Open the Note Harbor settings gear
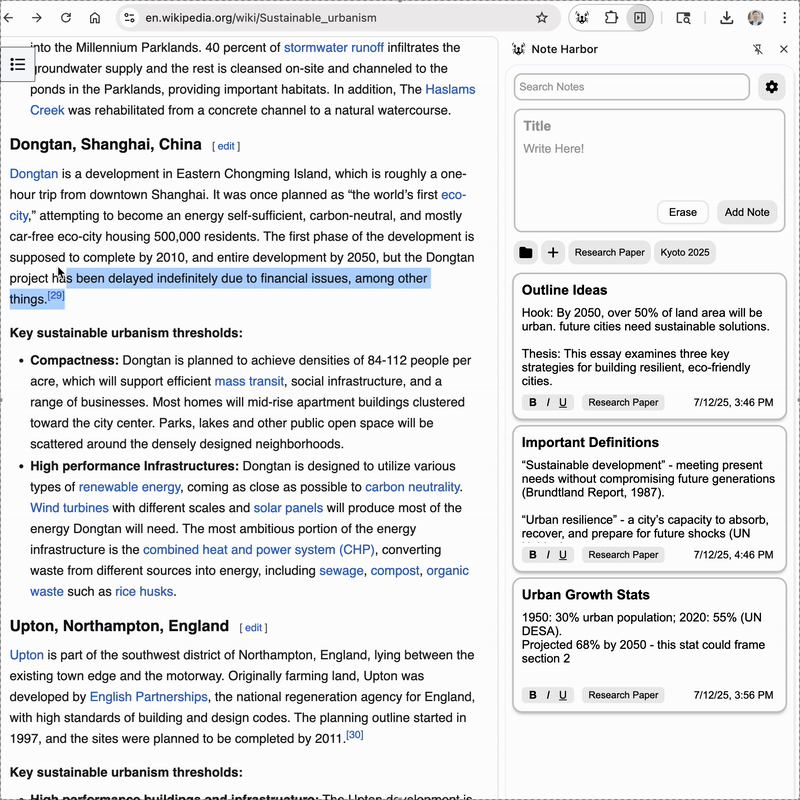800x800 pixels. pyautogui.click(x=771, y=87)
